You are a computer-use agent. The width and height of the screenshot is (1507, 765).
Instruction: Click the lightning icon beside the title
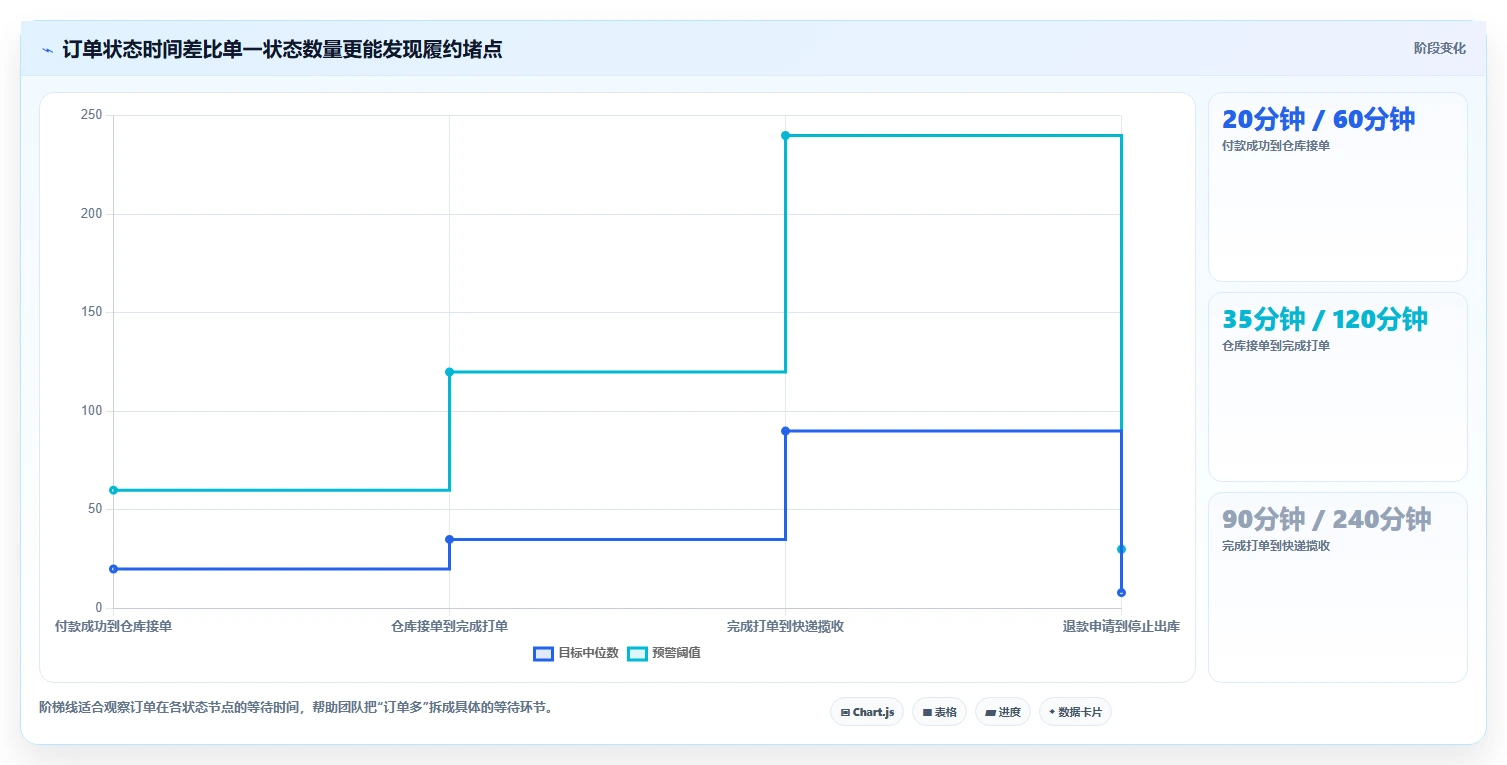pyautogui.click(x=47, y=50)
